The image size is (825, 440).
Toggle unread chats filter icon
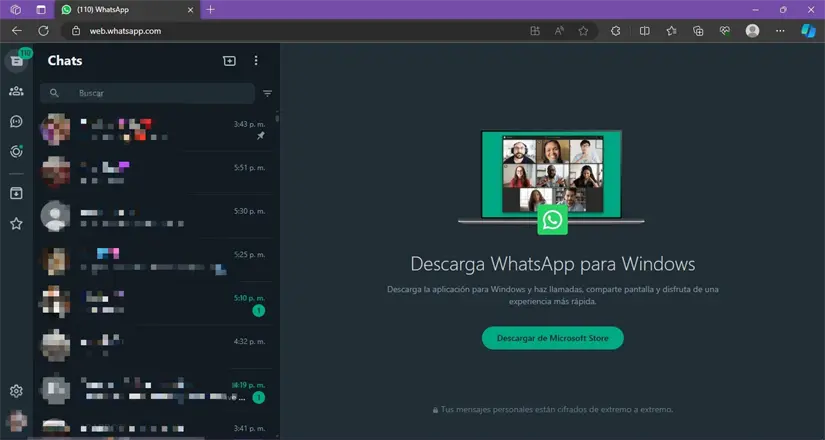point(267,93)
